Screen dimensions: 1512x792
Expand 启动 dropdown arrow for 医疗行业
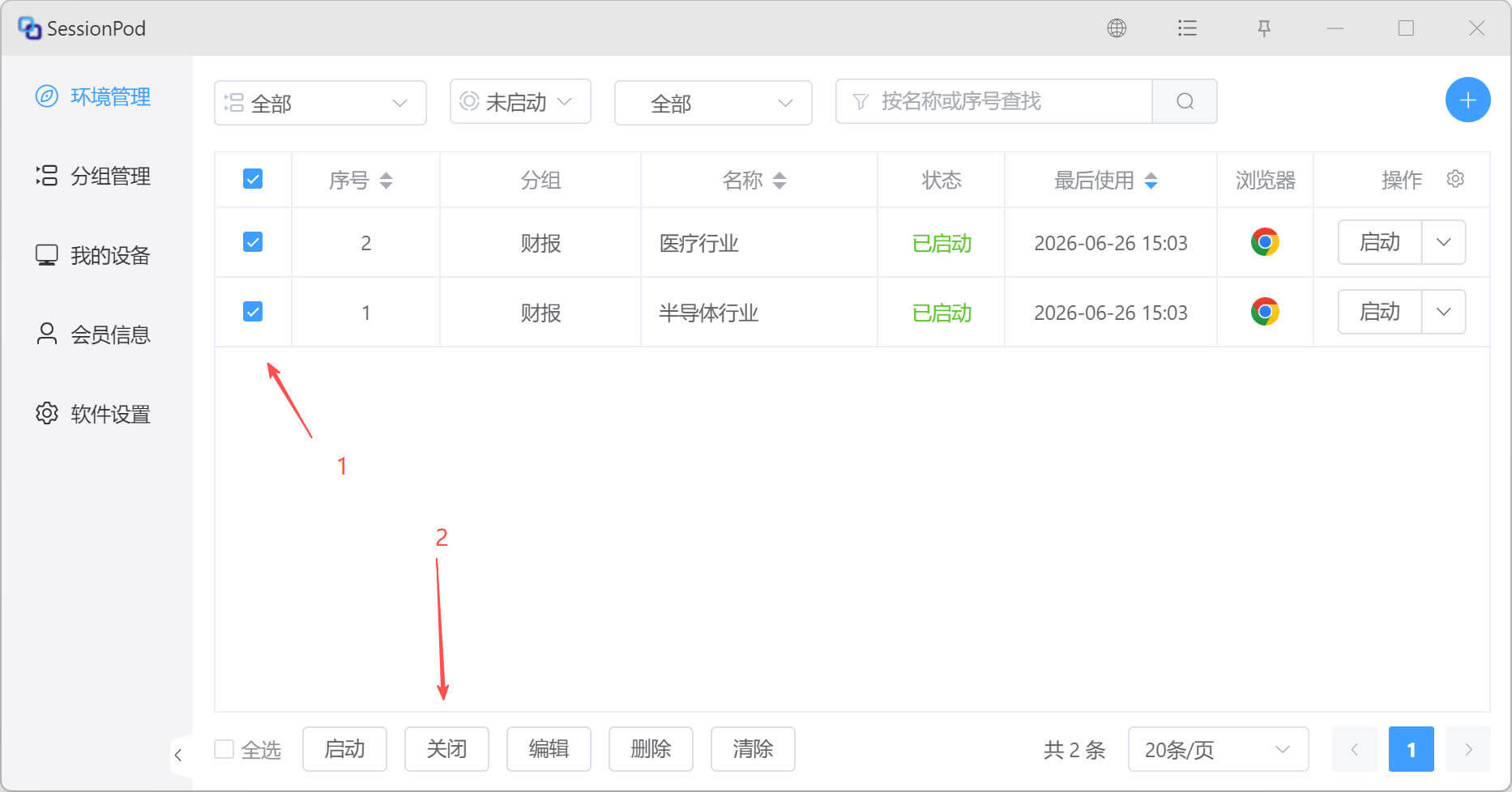point(1444,242)
